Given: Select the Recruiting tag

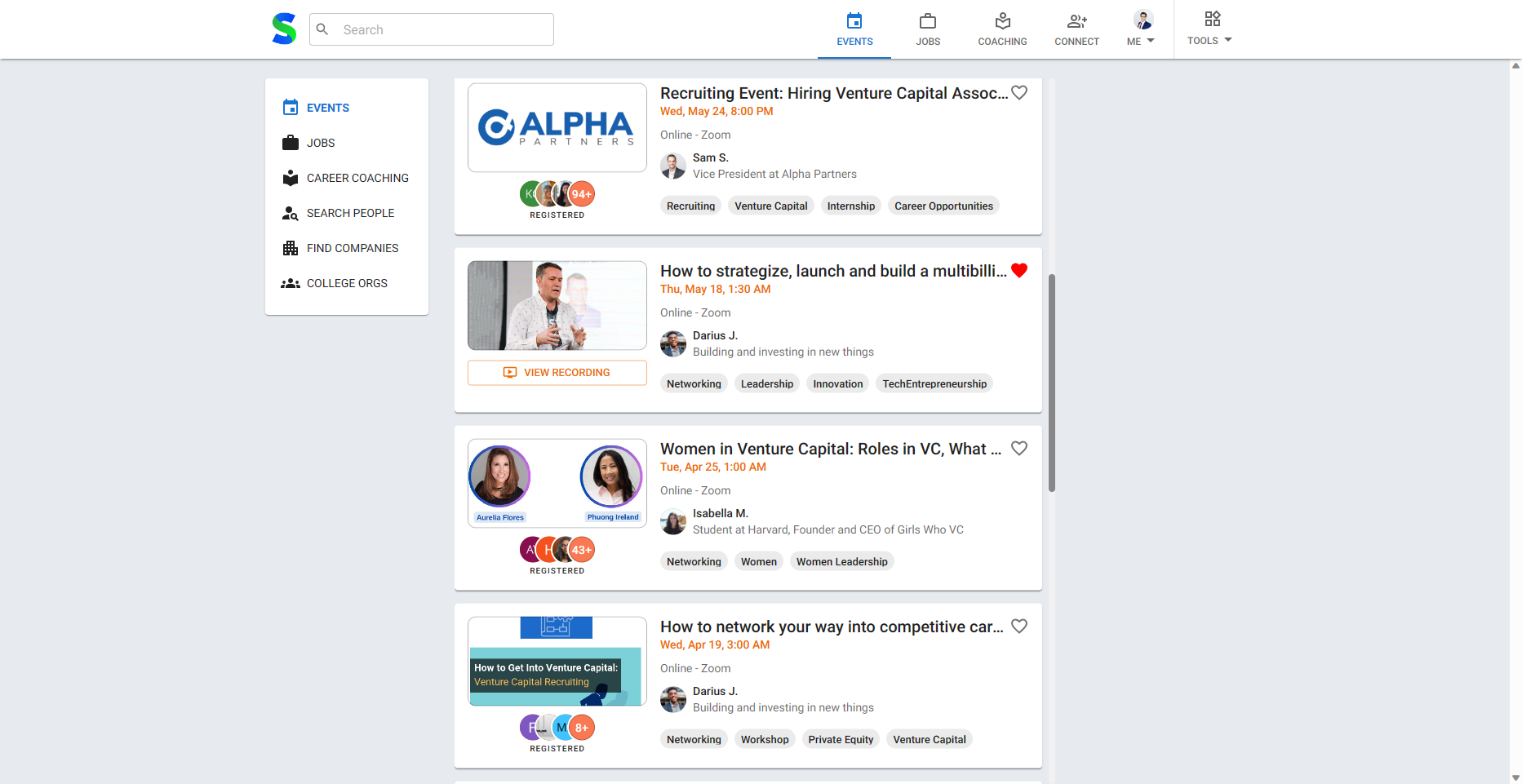Looking at the screenshot, I should point(690,206).
